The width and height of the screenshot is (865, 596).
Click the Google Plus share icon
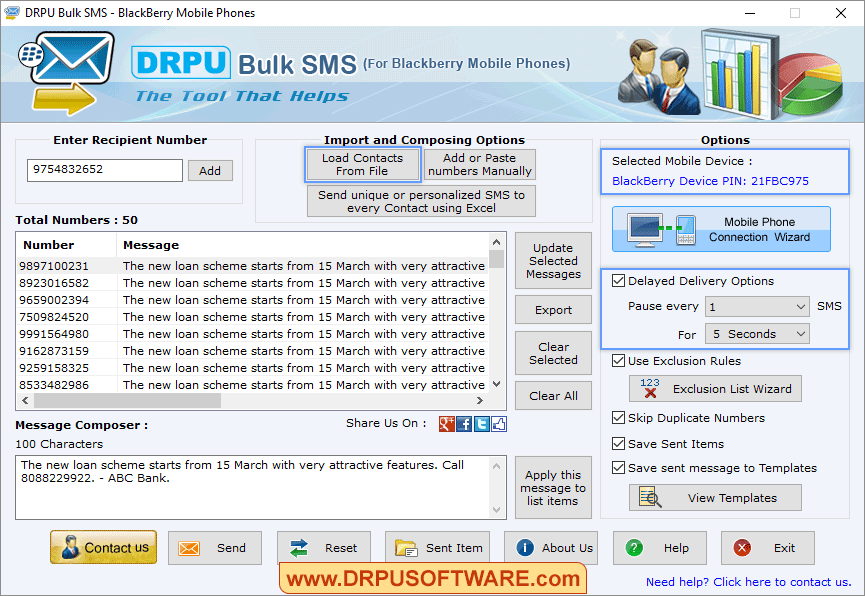446,424
